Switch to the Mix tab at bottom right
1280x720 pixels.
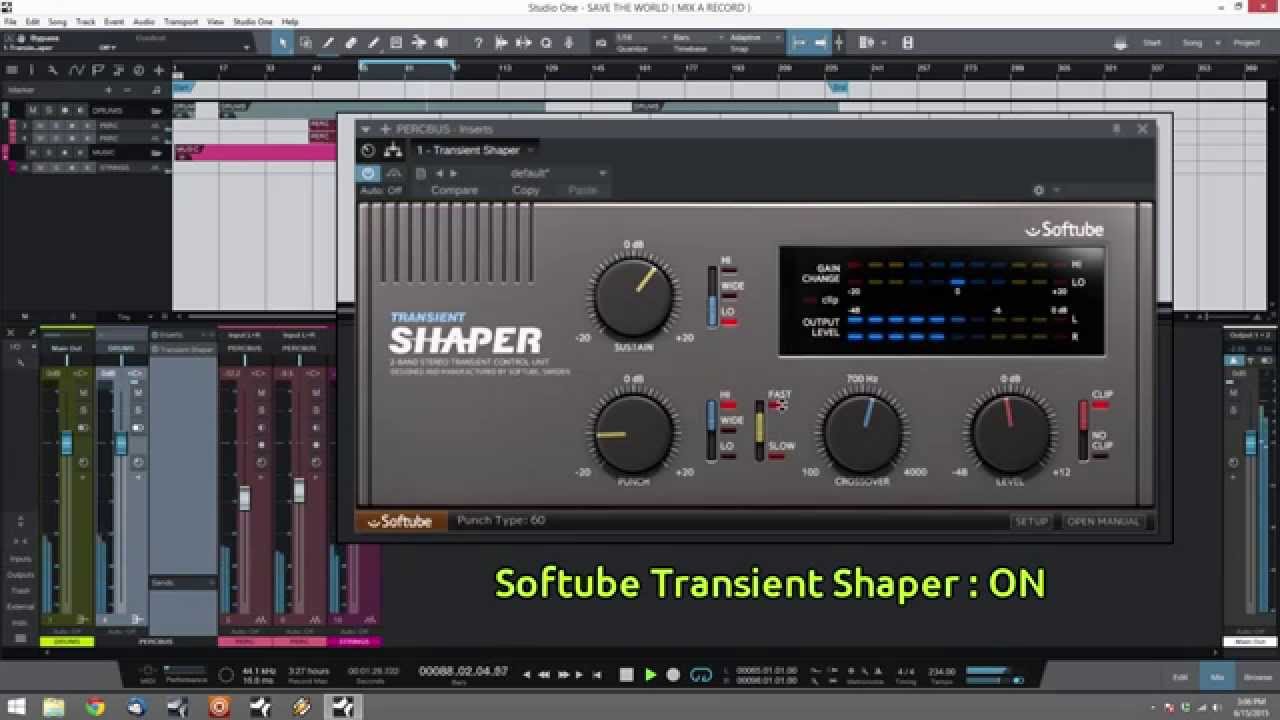point(1217,677)
